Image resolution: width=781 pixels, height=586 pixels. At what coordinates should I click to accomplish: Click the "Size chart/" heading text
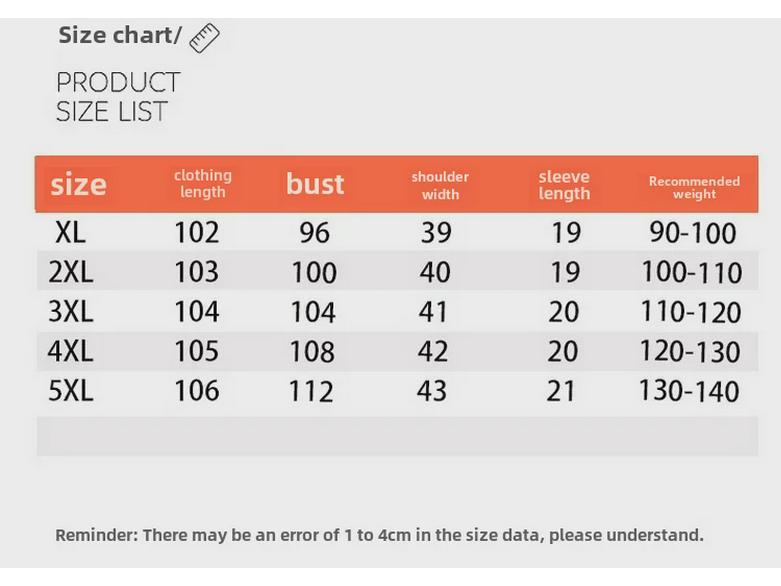[x=120, y=35]
